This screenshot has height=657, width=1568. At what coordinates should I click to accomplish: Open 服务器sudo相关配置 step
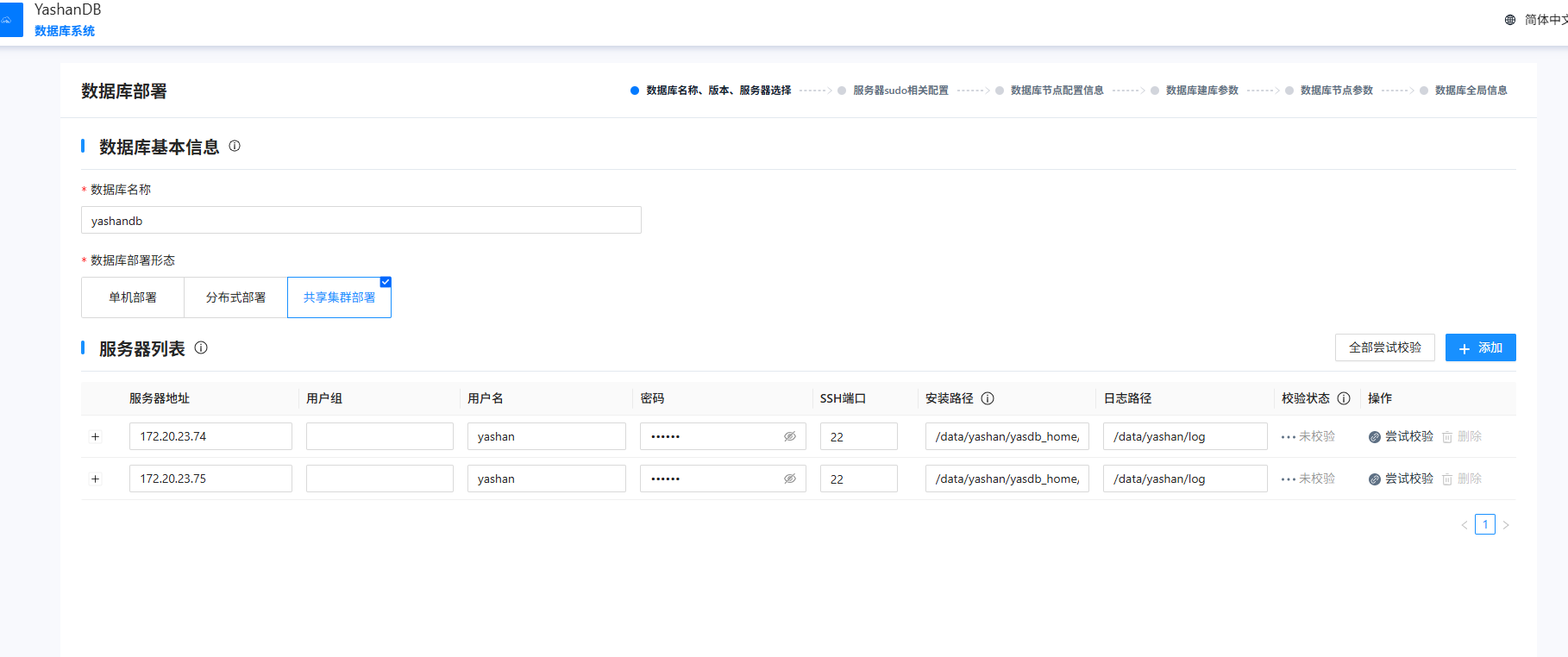(x=900, y=91)
